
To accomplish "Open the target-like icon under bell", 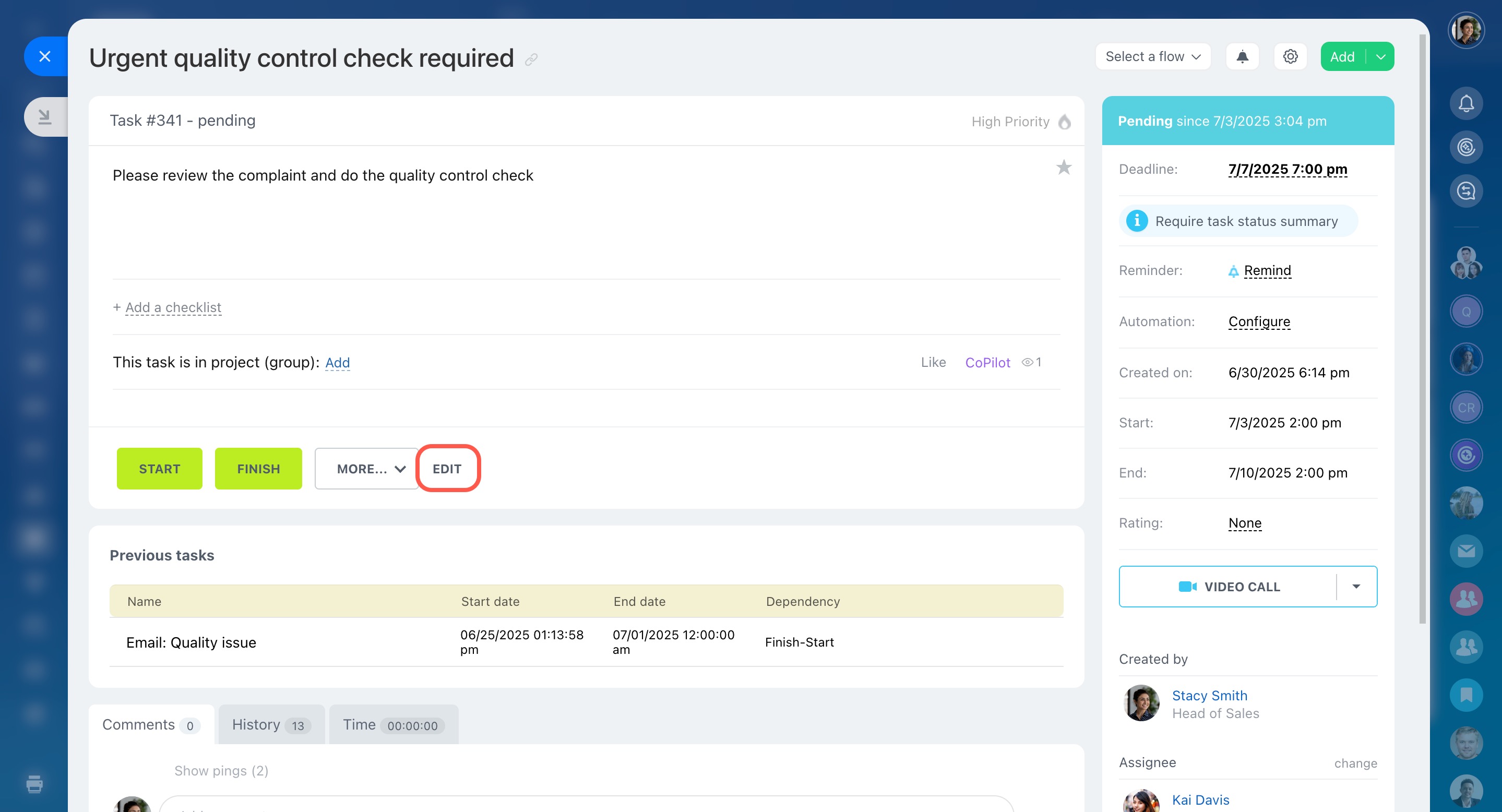I will (1466, 147).
